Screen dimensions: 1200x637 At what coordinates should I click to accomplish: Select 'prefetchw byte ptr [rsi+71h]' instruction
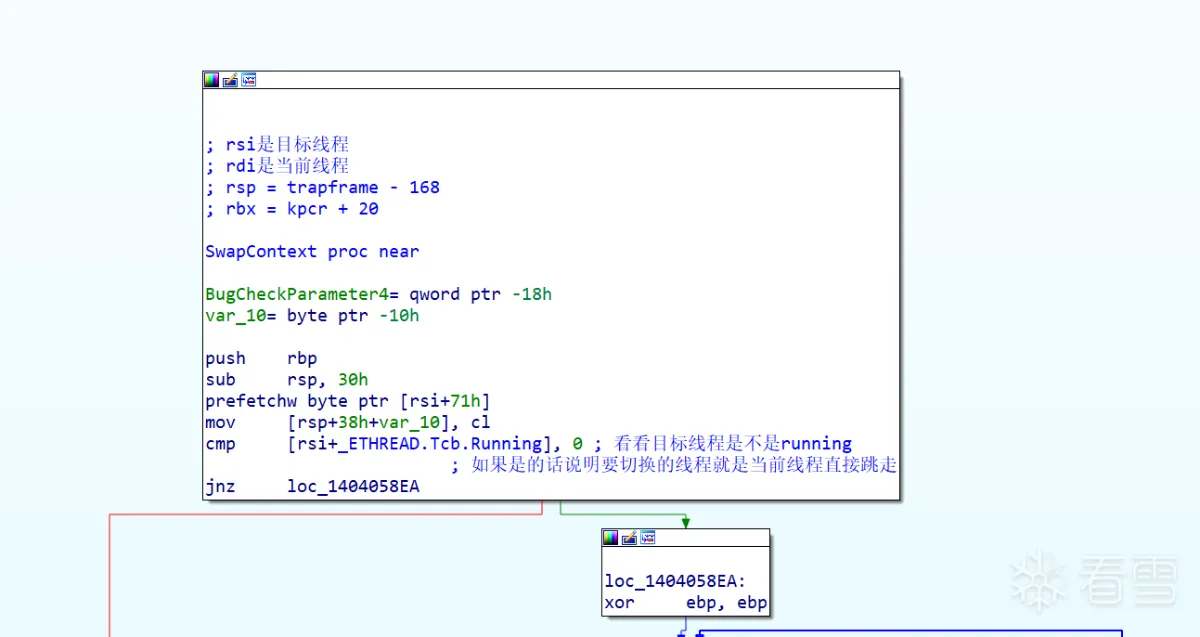(348, 401)
